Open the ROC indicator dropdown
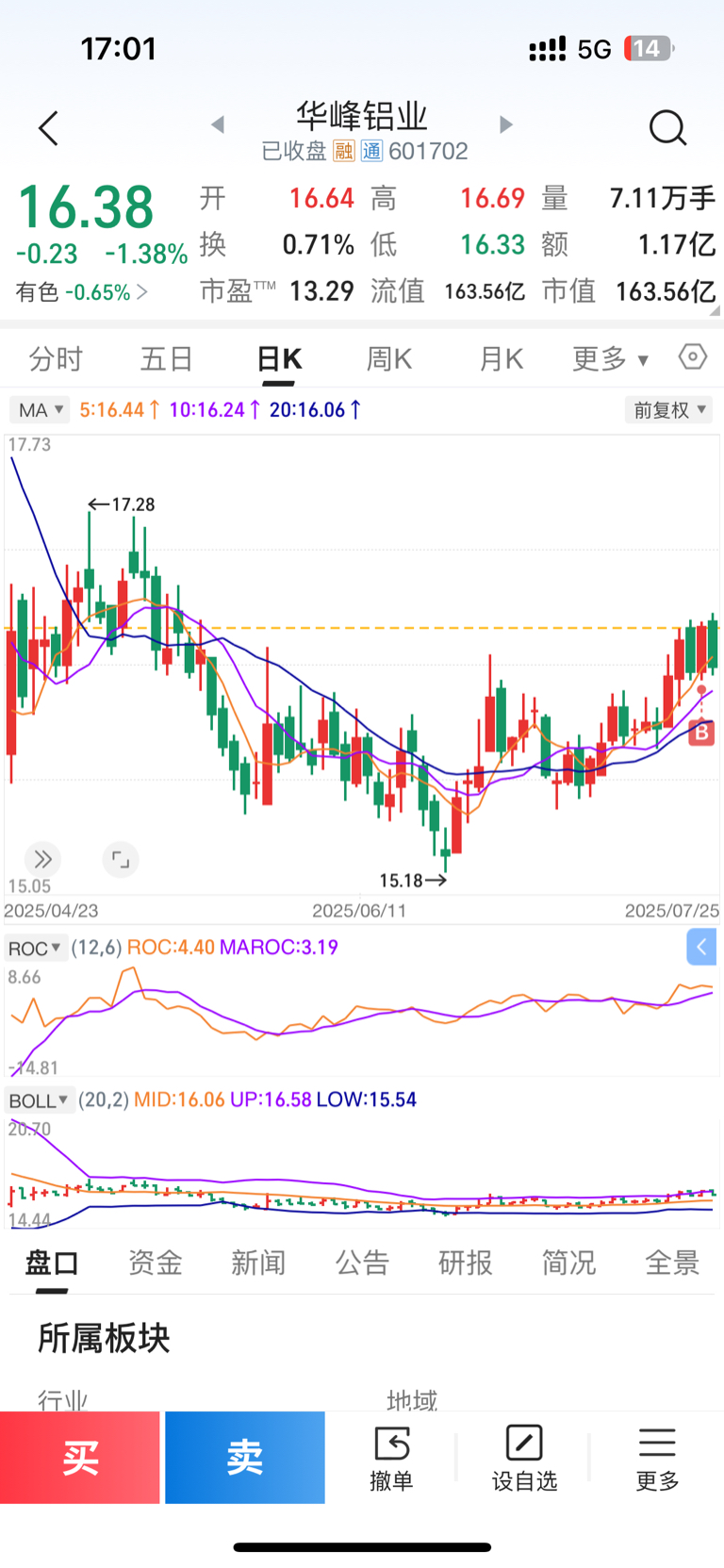724x1568 pixels. (x=36, y=948)
